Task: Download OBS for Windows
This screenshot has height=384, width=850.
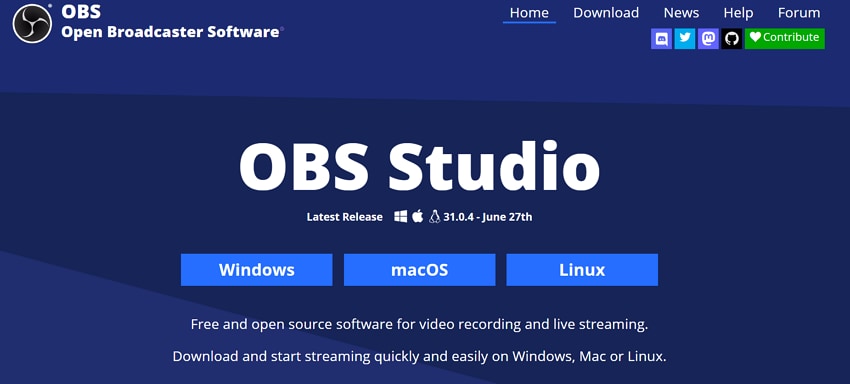Action: click(x=256, y=270)
